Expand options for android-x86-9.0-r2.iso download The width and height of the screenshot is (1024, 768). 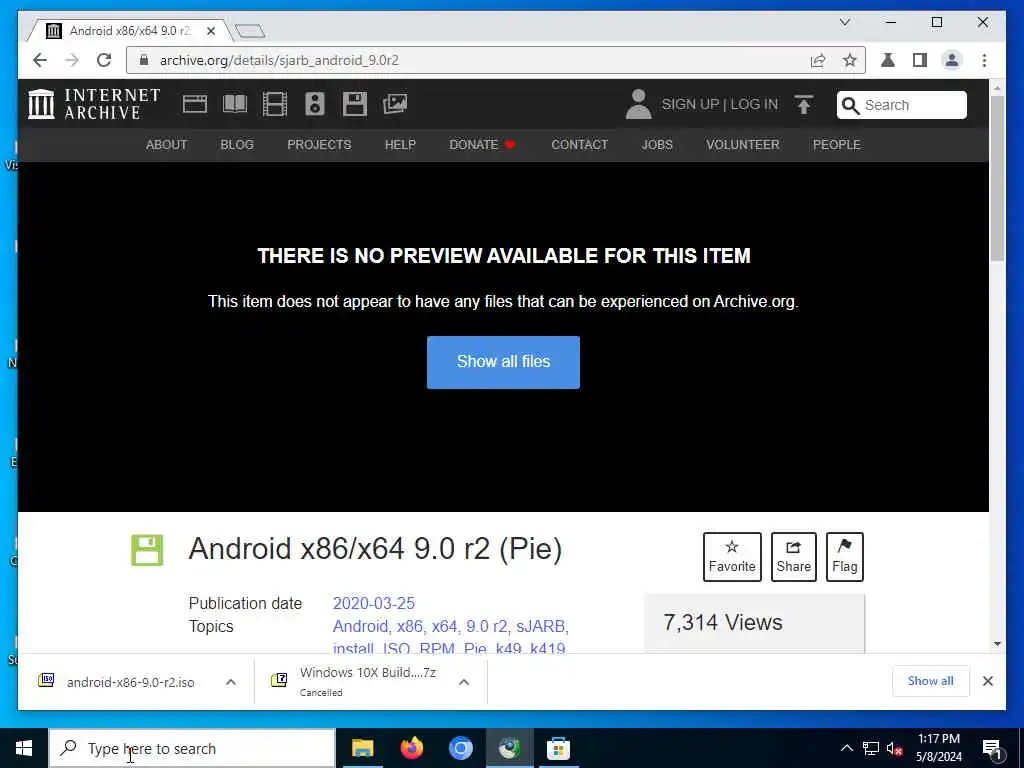click(x=231, y=682)
